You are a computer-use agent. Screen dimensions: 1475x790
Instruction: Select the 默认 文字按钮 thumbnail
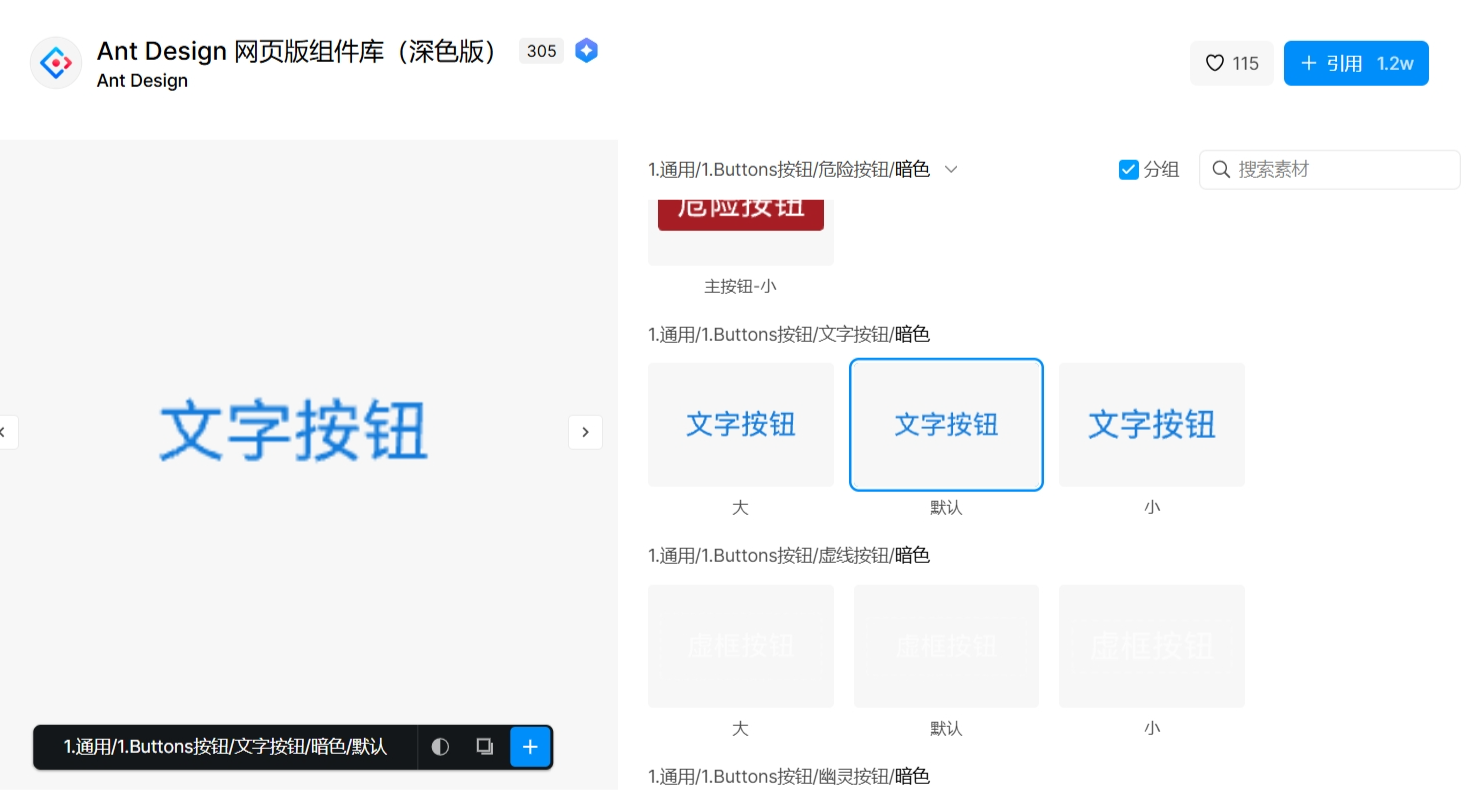946,425
